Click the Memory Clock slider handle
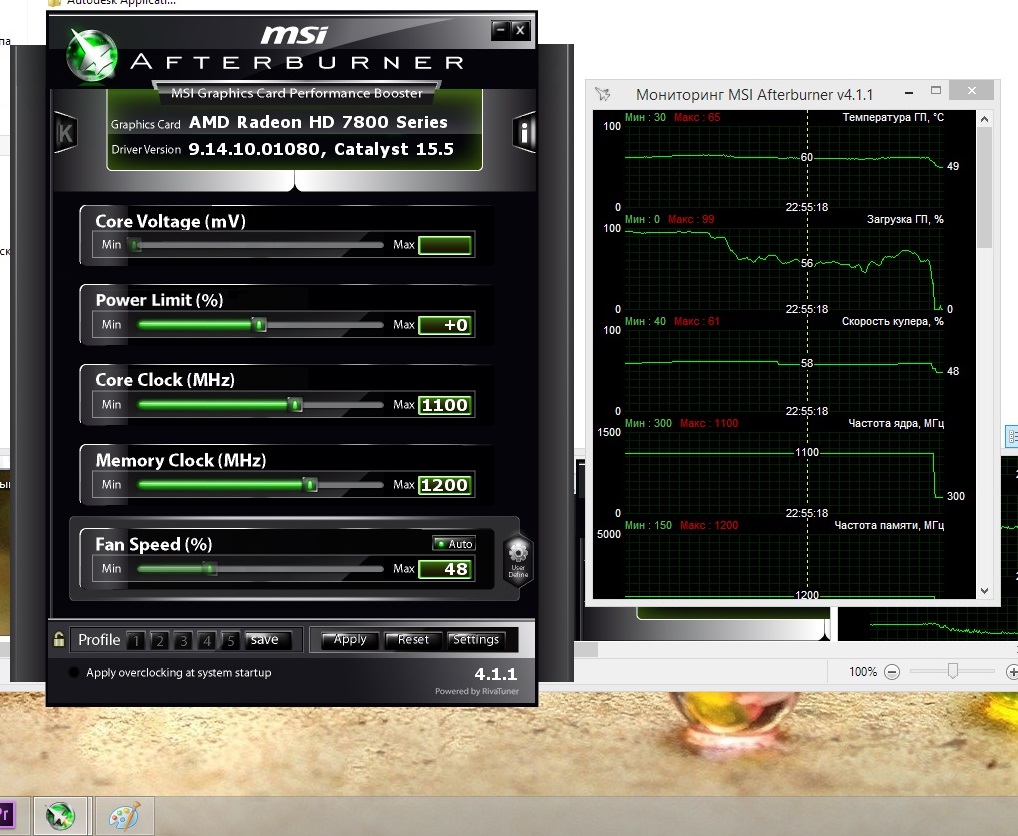The image size is (1018, 836). [x=311, y=485]
